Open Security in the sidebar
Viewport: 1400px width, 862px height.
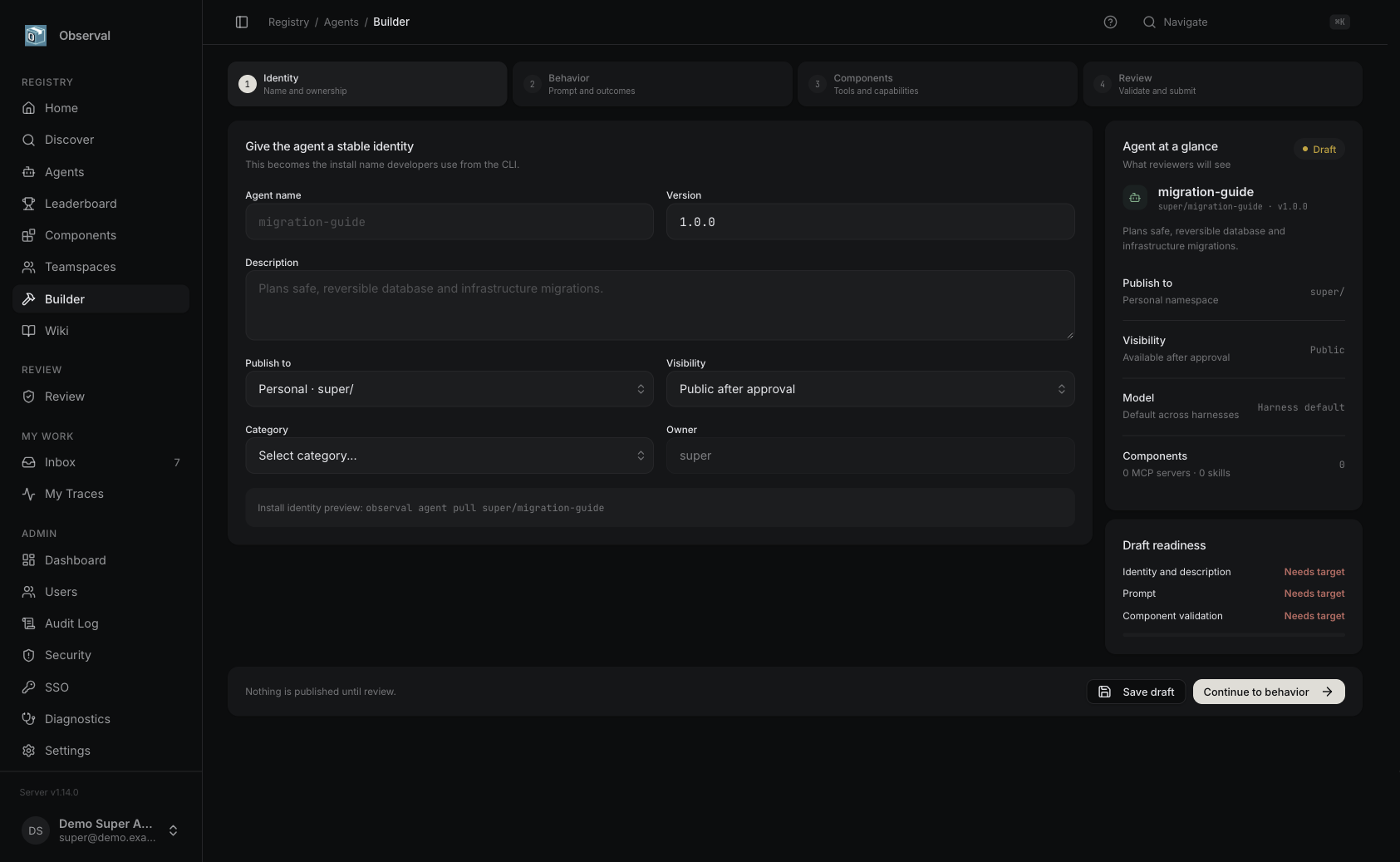(101, 655)
